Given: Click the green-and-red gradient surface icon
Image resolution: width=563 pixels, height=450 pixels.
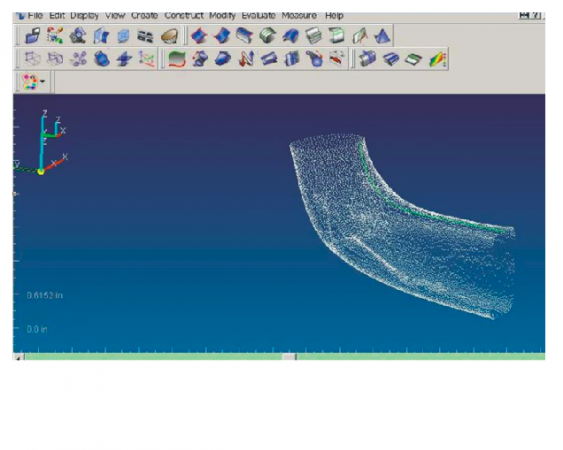Looking at the screenshot, I should click(177, 59).
